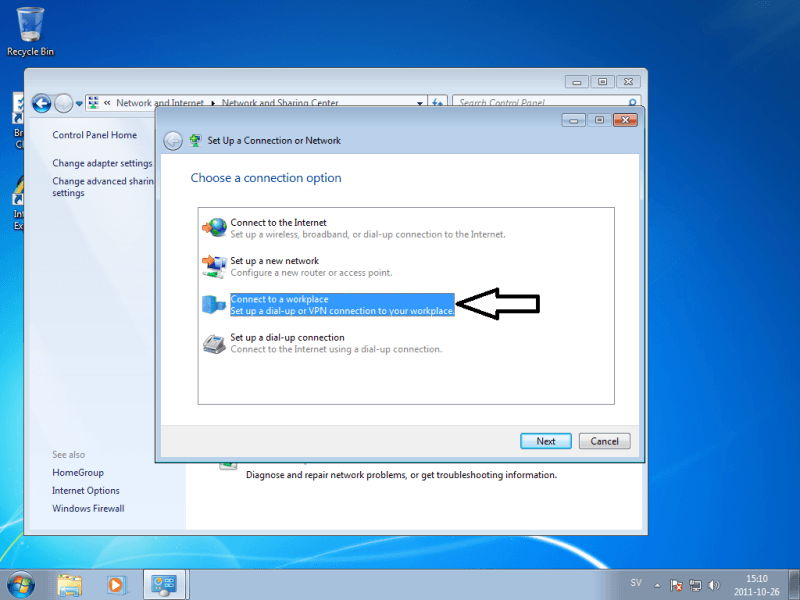
Task: Launch Windows Media Player from taskbar
Action: pos(115,584)
